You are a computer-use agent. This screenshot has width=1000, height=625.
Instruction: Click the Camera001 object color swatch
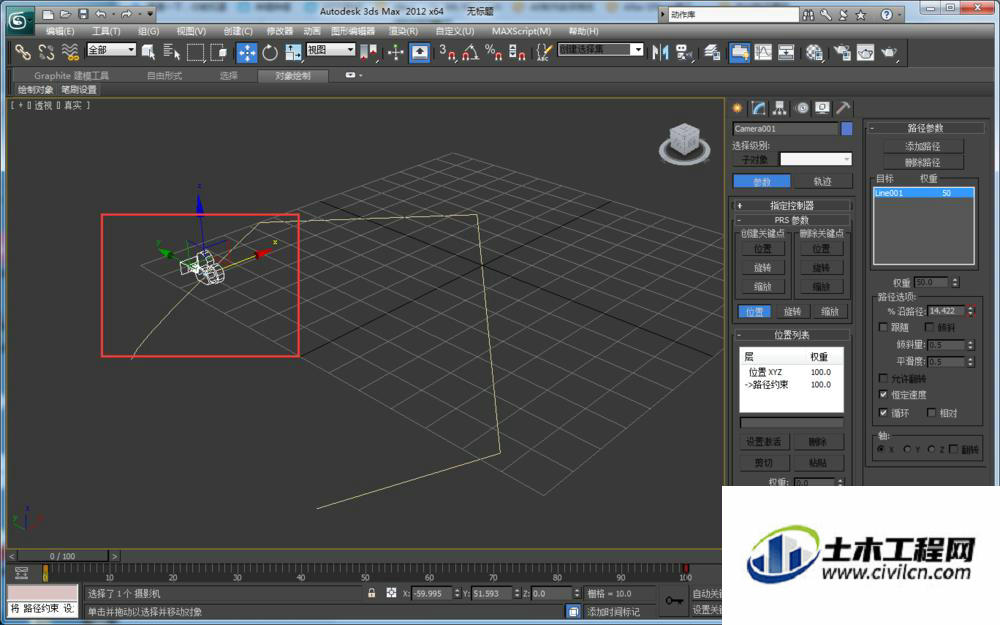846,129
